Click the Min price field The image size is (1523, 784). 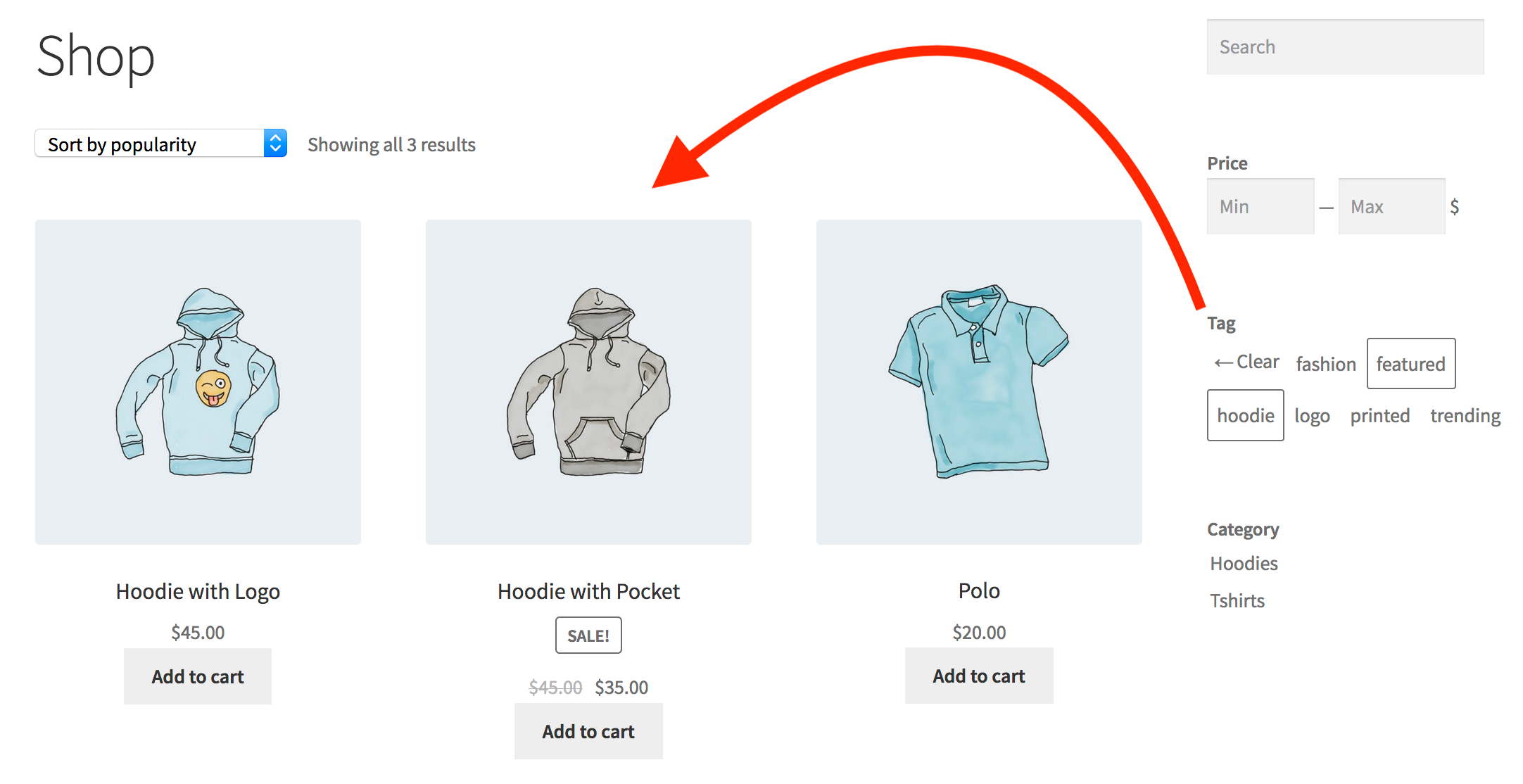pyautogui.click(x=1260, y=206)
